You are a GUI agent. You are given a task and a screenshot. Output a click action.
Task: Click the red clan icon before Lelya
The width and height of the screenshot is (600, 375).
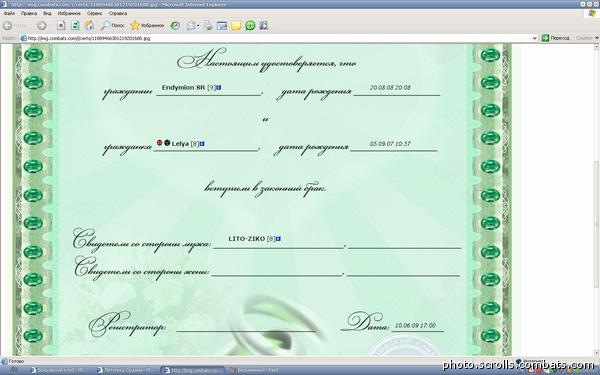click(160, 143)
